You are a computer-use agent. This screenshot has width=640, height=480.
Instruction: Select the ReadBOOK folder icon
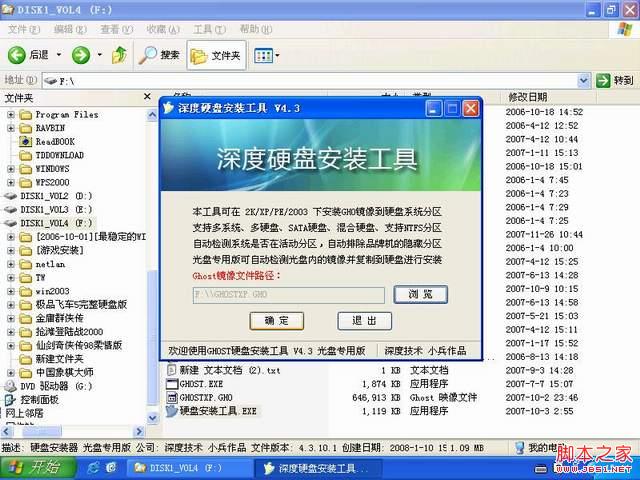point(25,142)
